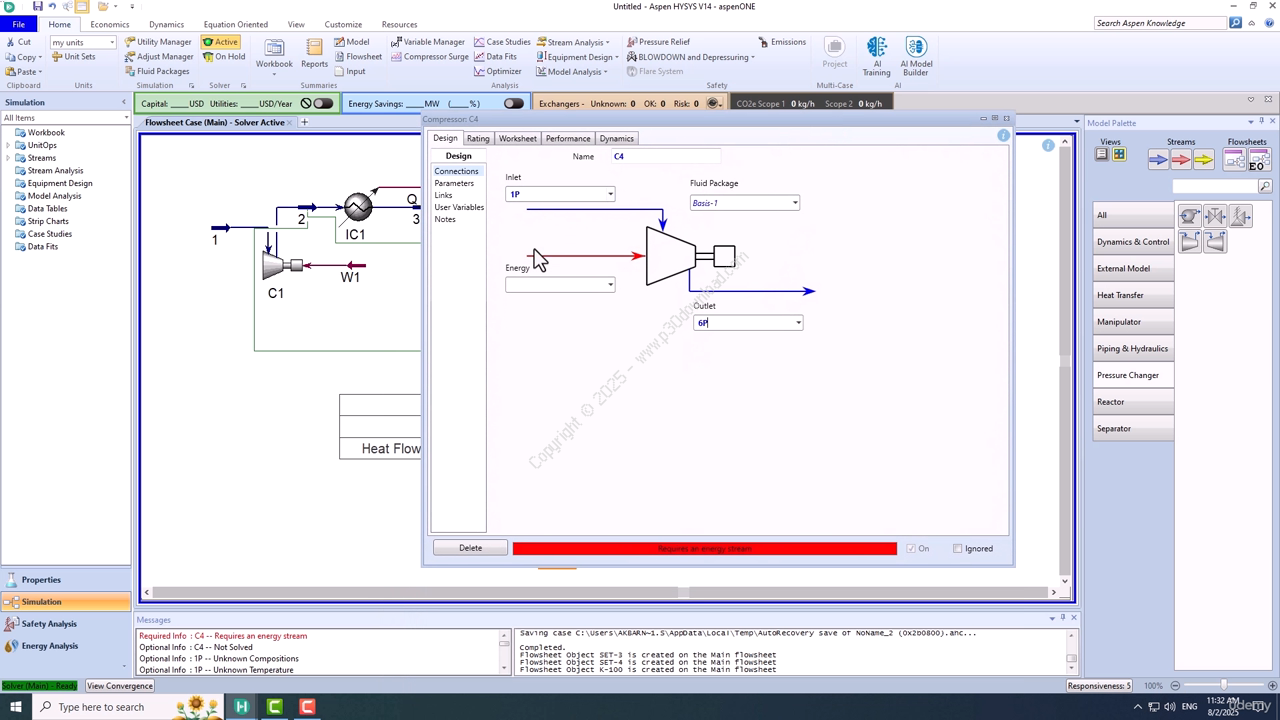The image size is (1280, 720).
Task: Delete the compressor C4
Action: tap(470, 548)
